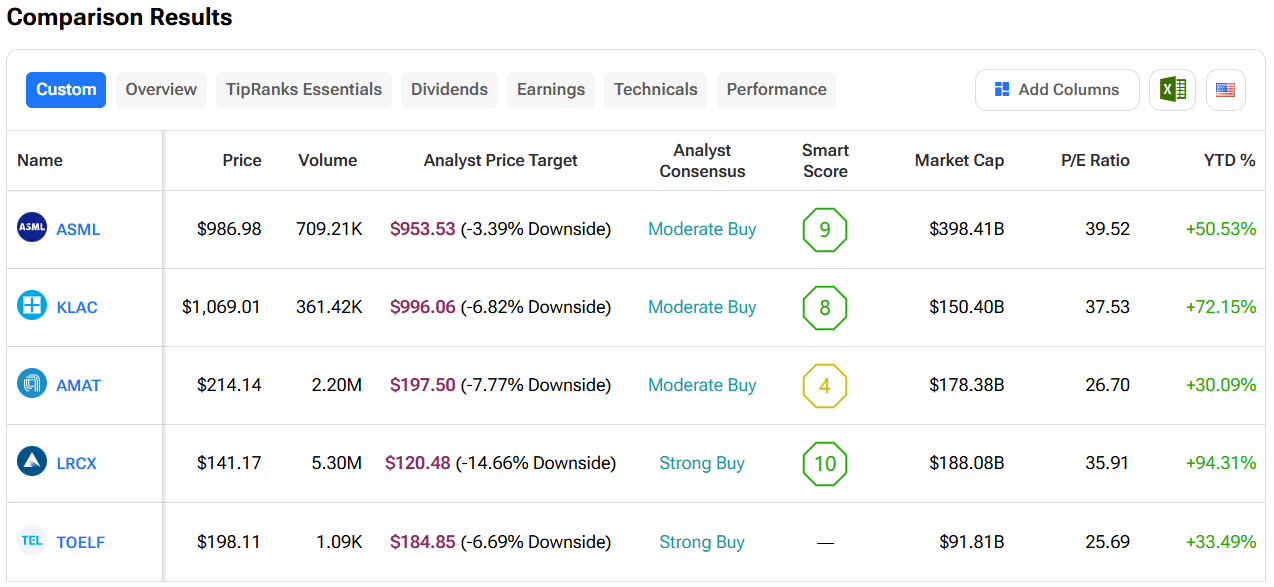Open the ASML ticker link
1274x587 pixels.
78,229
